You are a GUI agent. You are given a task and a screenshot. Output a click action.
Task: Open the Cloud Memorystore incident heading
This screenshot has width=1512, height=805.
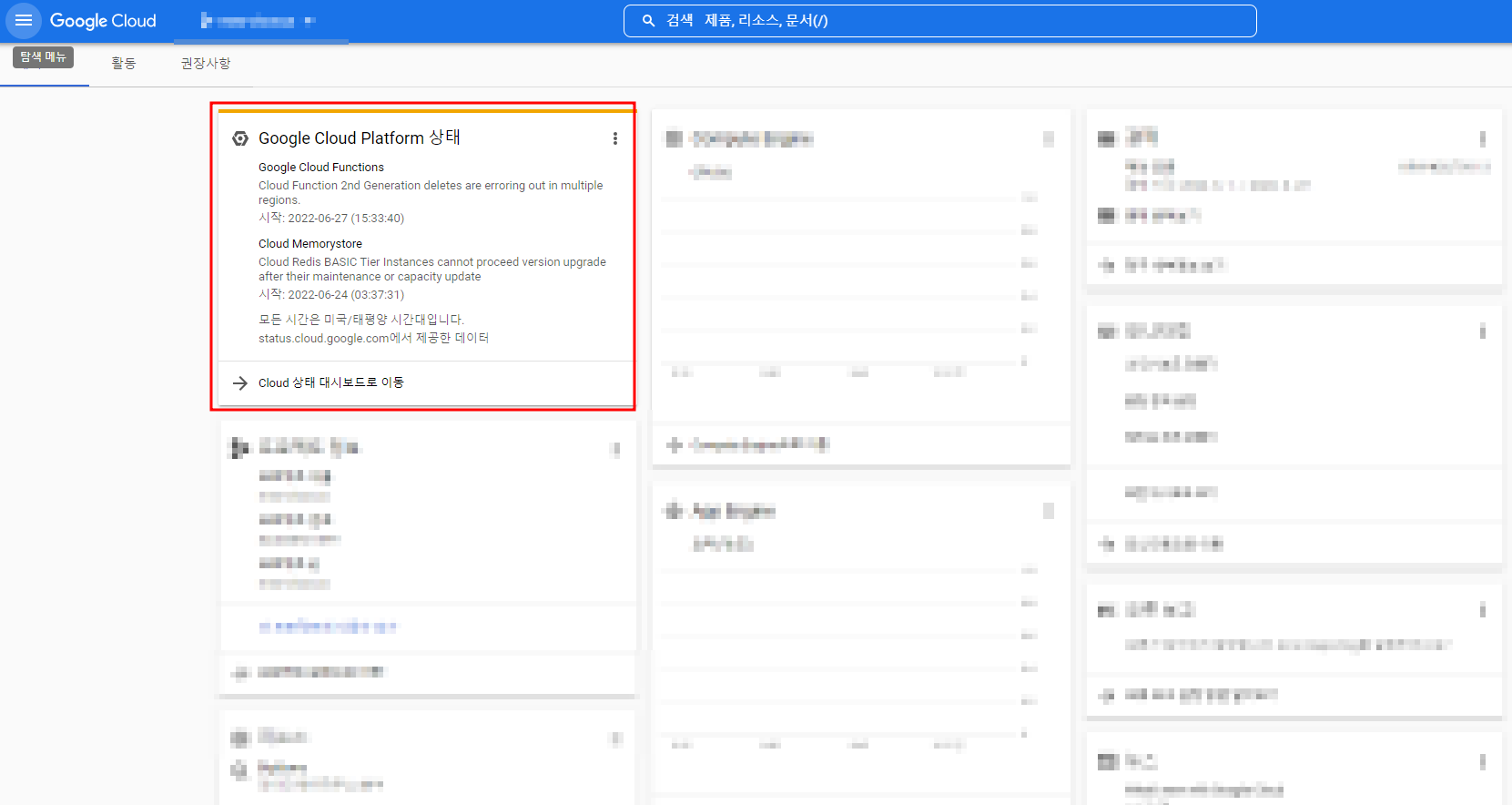pos(310,244)
